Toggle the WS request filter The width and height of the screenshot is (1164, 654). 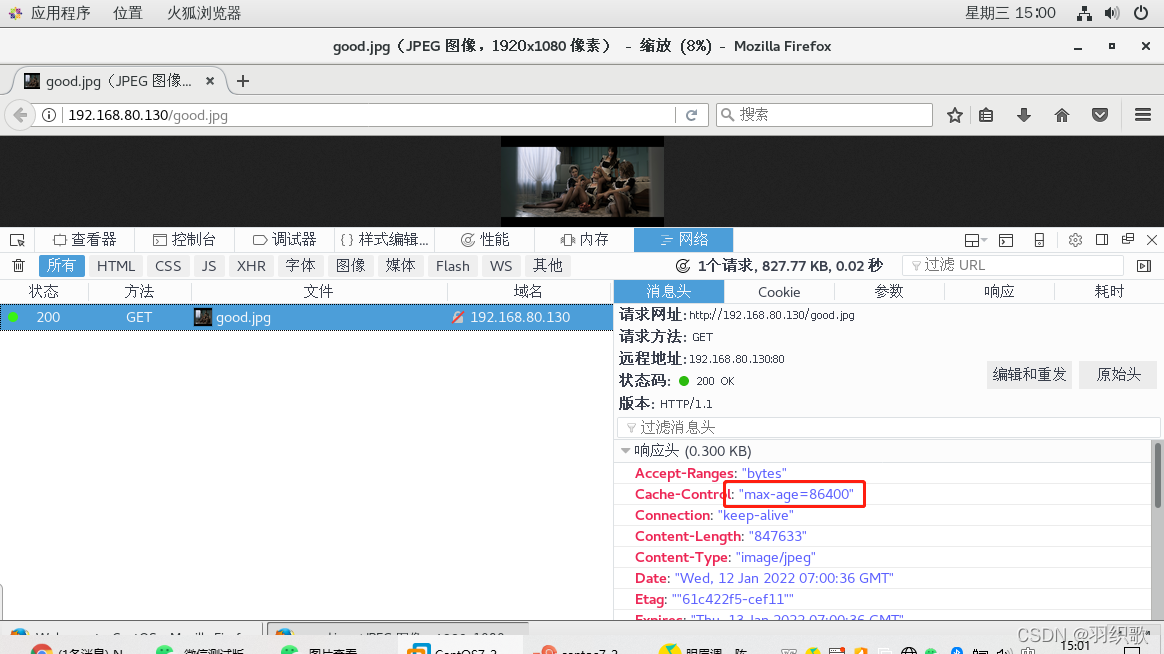click(x=501, y=266)
